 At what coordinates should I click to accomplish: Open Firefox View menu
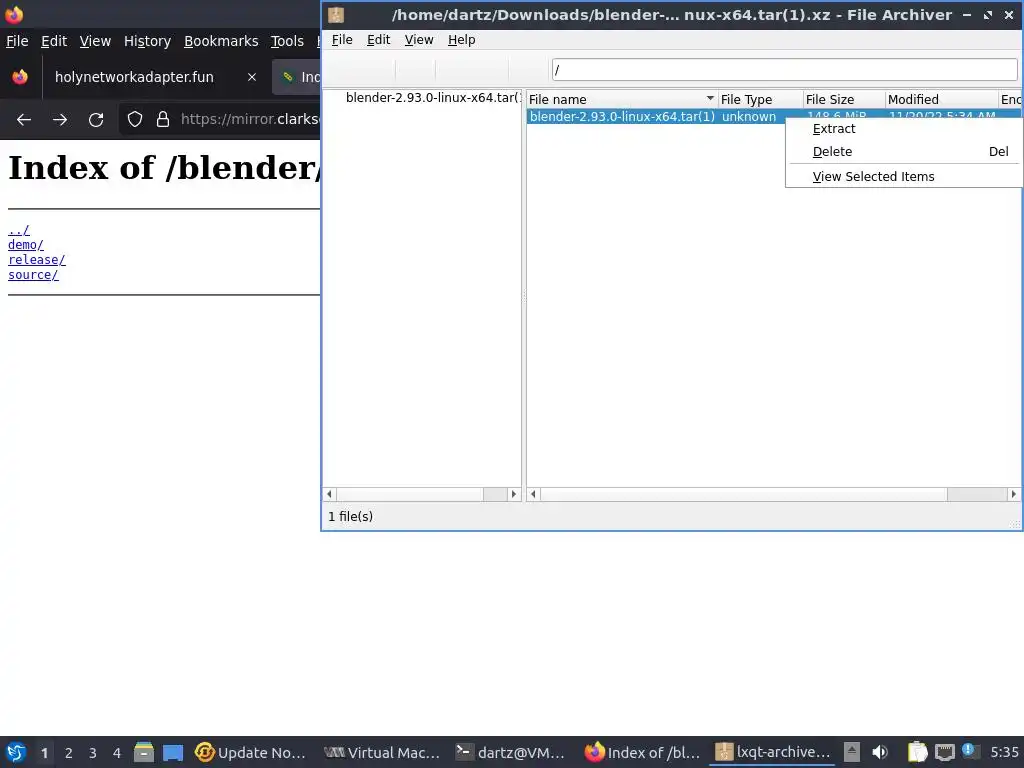click(95, 41)
